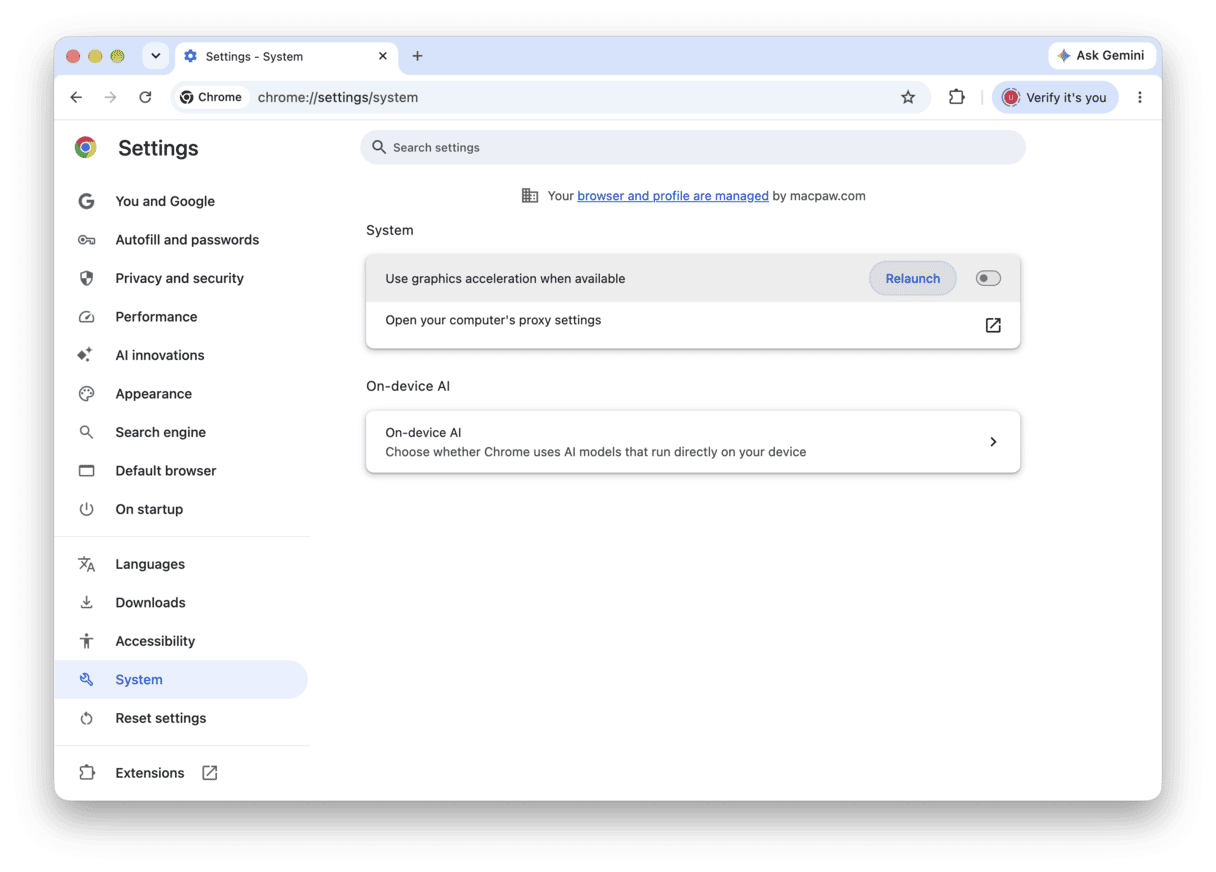Click the Languages translate icon

click(86, 564)
